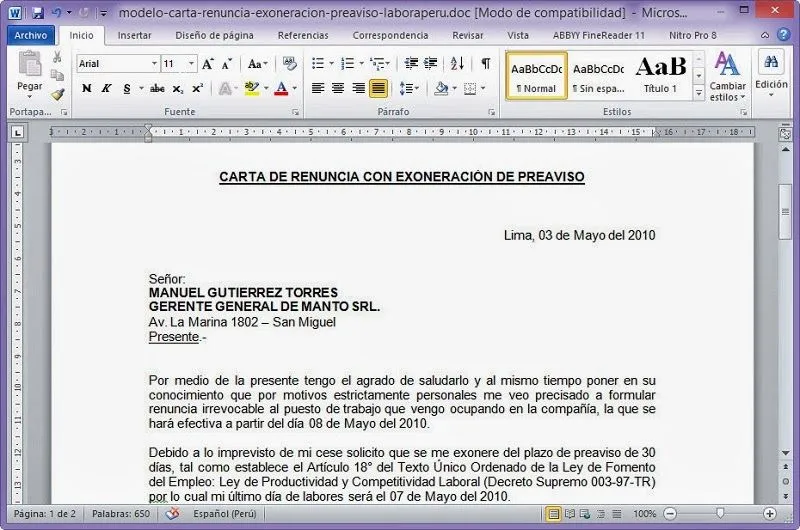Switch to the Diseño de página tab
Image resolution: width=800 pixels, height=530 pixels.
pyautogui.click(x=214, y=35)
